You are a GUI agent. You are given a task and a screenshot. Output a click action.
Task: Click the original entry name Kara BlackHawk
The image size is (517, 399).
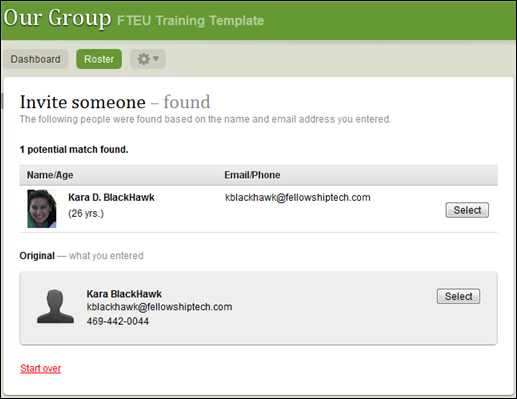[x=124, y=294]
